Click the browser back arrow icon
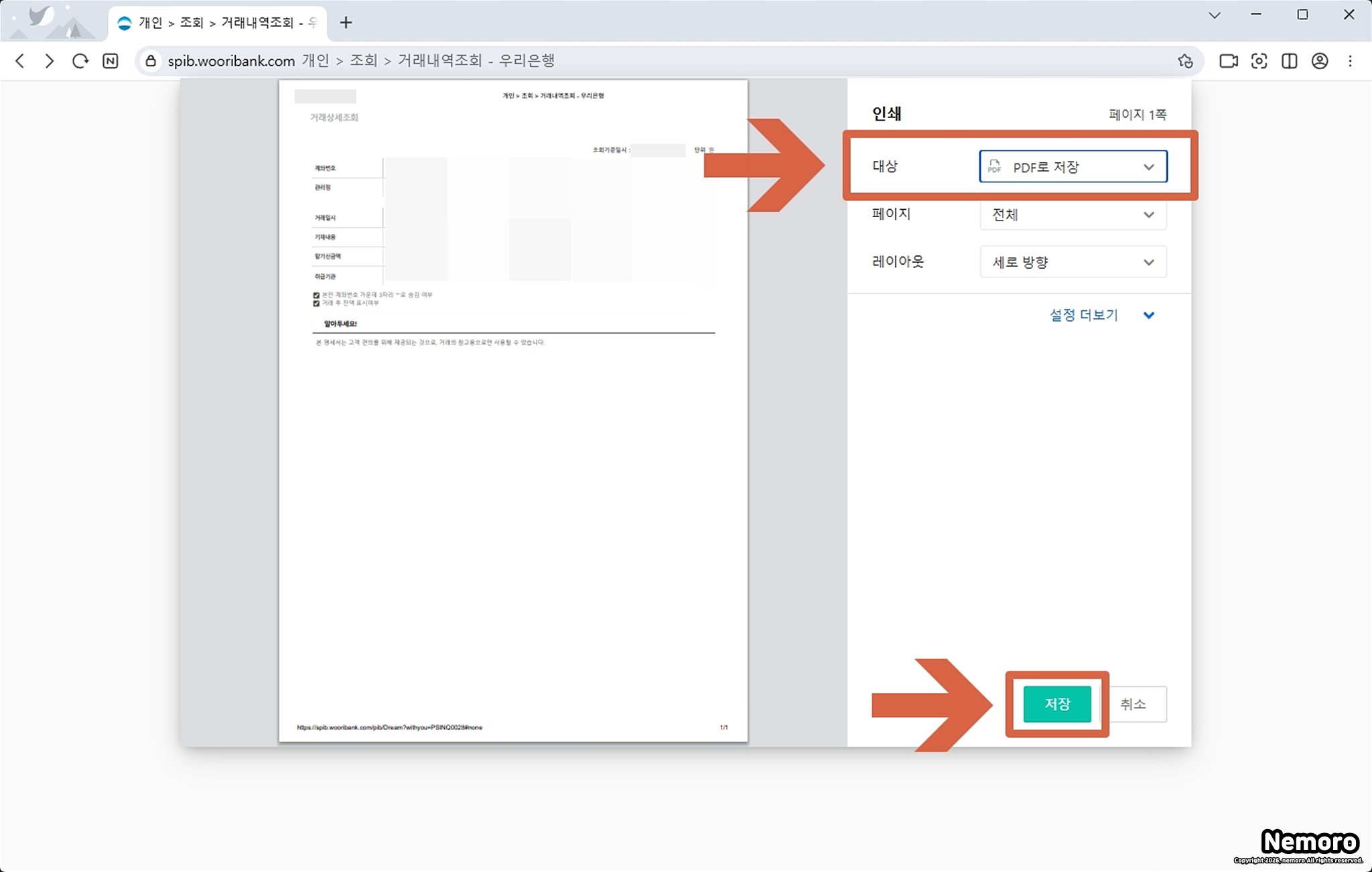This screenshot has width=1372, height=872. [20, 61]
